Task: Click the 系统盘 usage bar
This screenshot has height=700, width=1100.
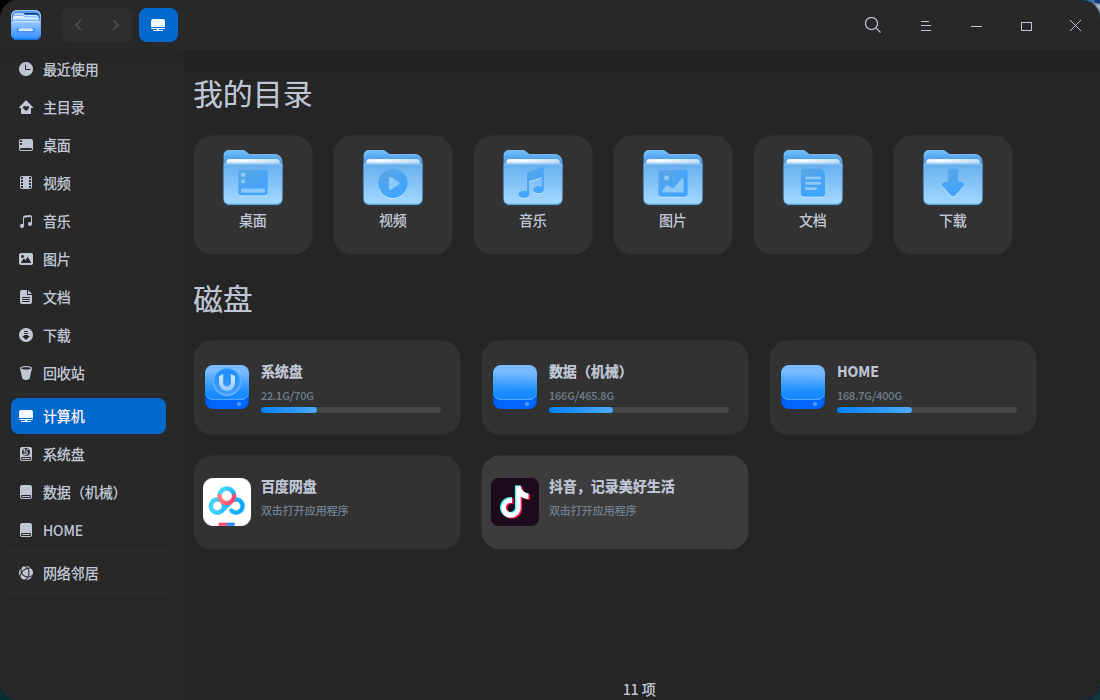Action: [x=351, y=410]
